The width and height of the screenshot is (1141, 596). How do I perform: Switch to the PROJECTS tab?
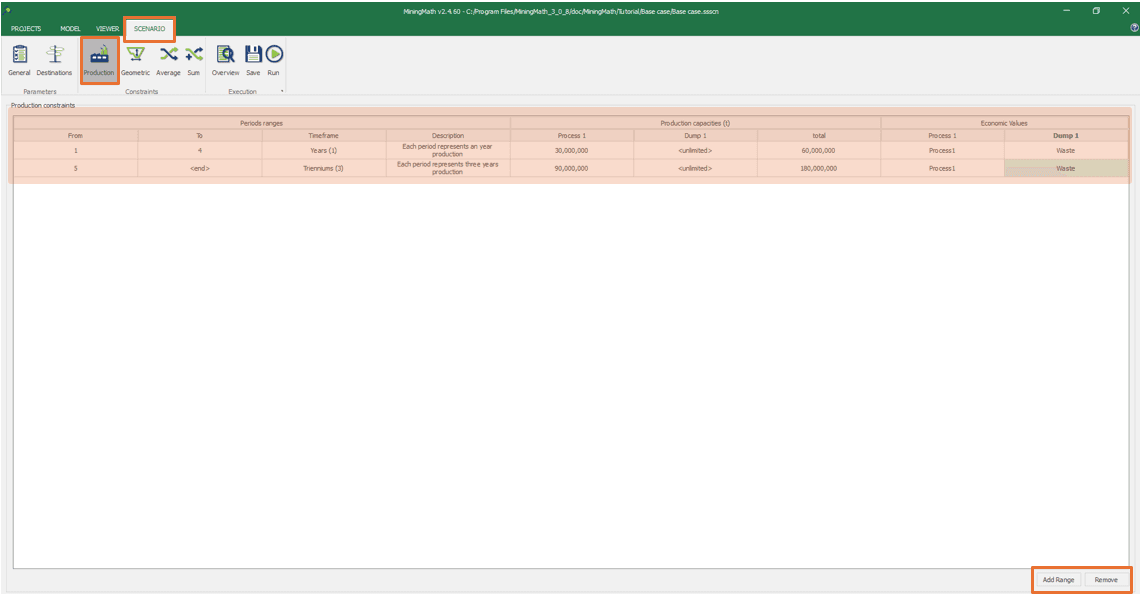26,28
